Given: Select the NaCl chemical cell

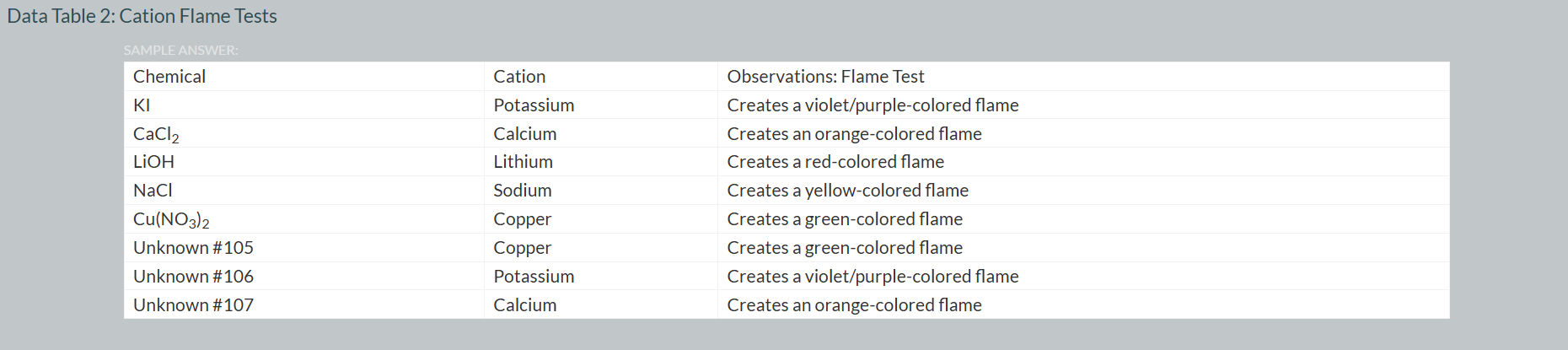Looking at the screenshot, I should 153,191.
